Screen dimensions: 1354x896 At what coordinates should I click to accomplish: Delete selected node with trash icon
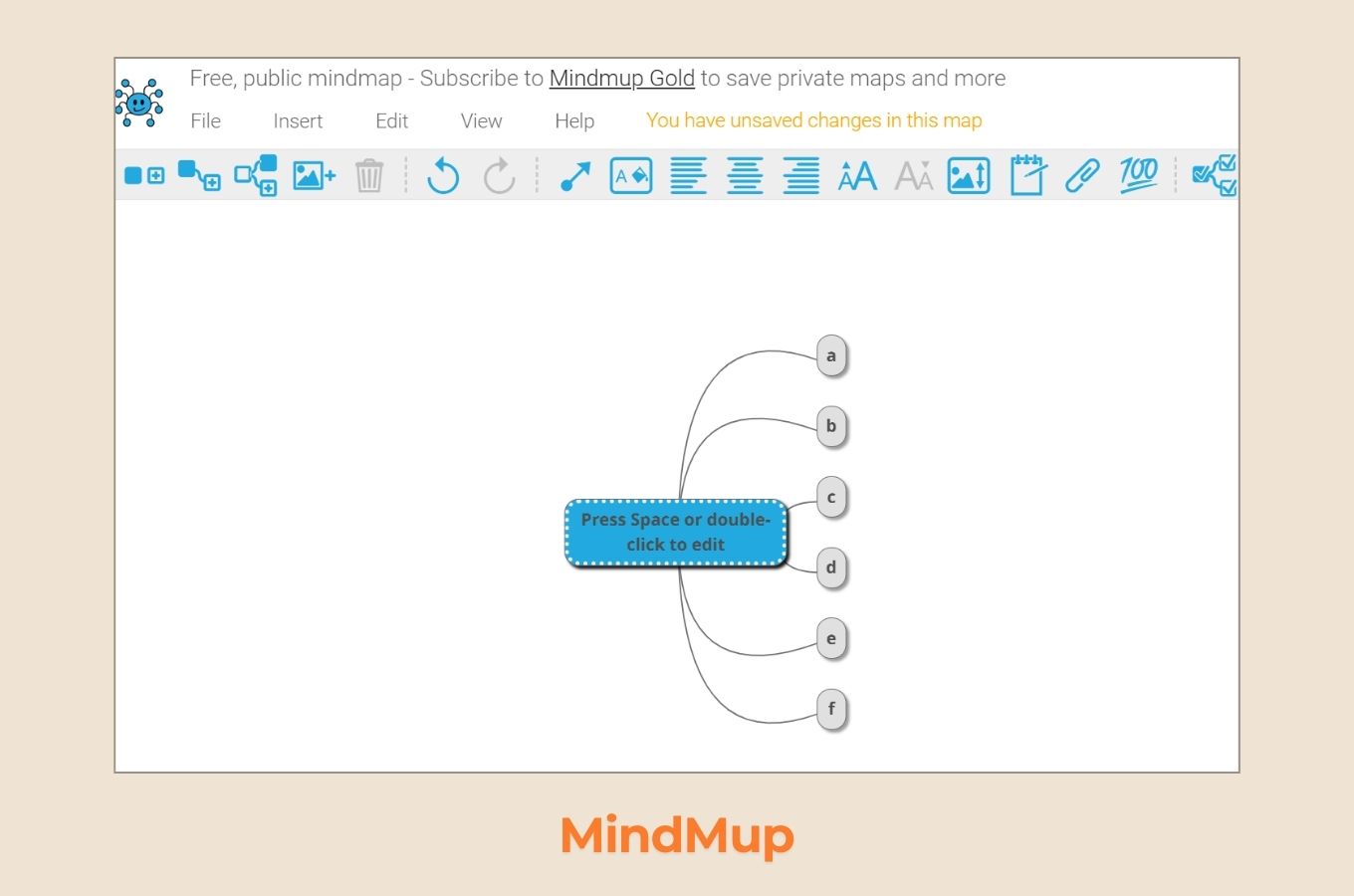[369, 176]
